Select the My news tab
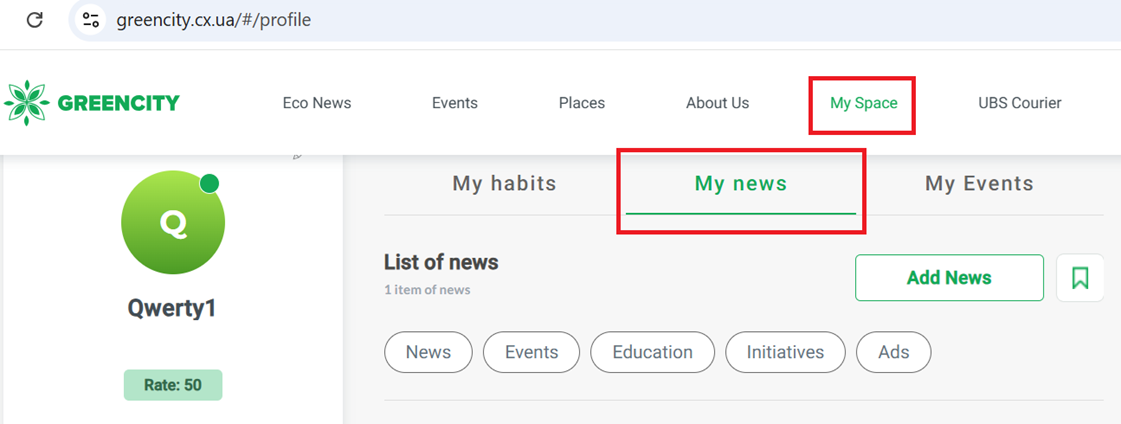This screenshot has height=424, width=1121. click(x=741, y=184)
